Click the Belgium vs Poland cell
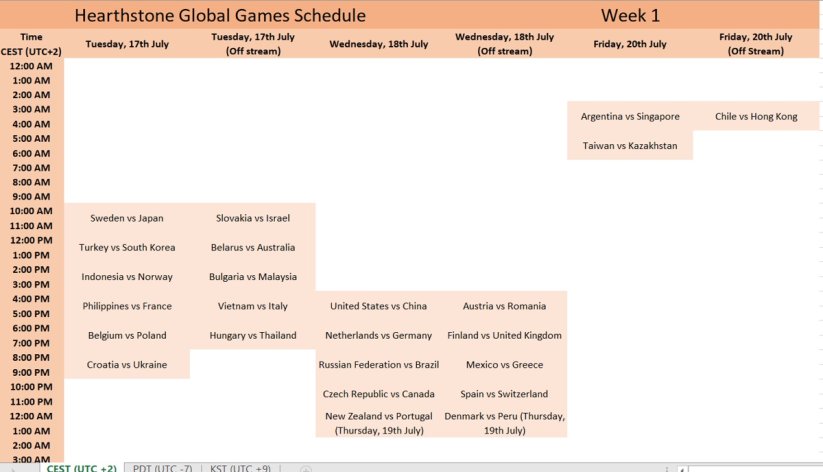This screenshot has width=823, height=472. 127,335
